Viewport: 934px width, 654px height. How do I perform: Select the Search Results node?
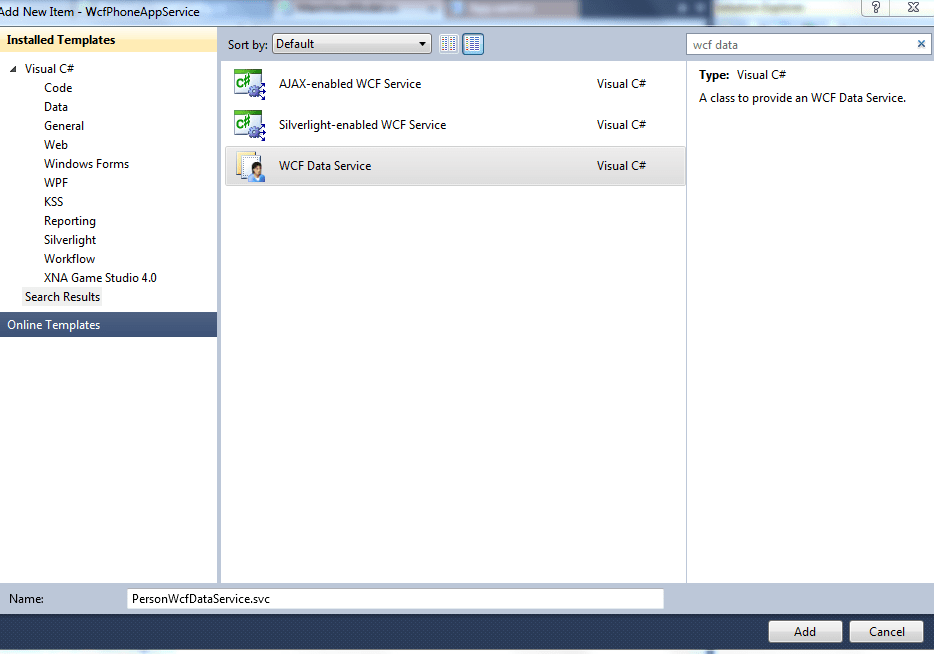(x=63, y=297)
